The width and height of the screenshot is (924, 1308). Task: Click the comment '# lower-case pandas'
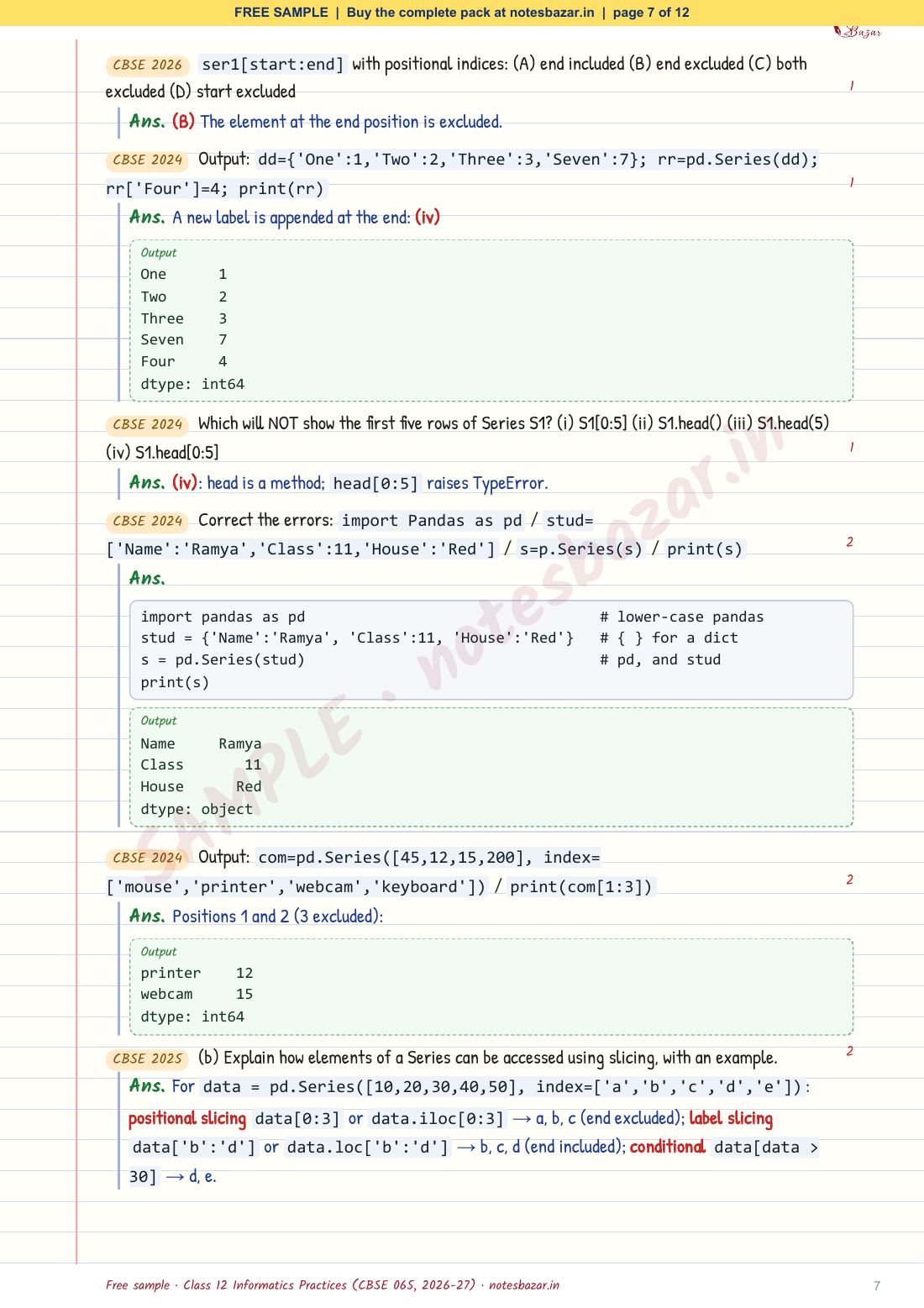(682, 617)
